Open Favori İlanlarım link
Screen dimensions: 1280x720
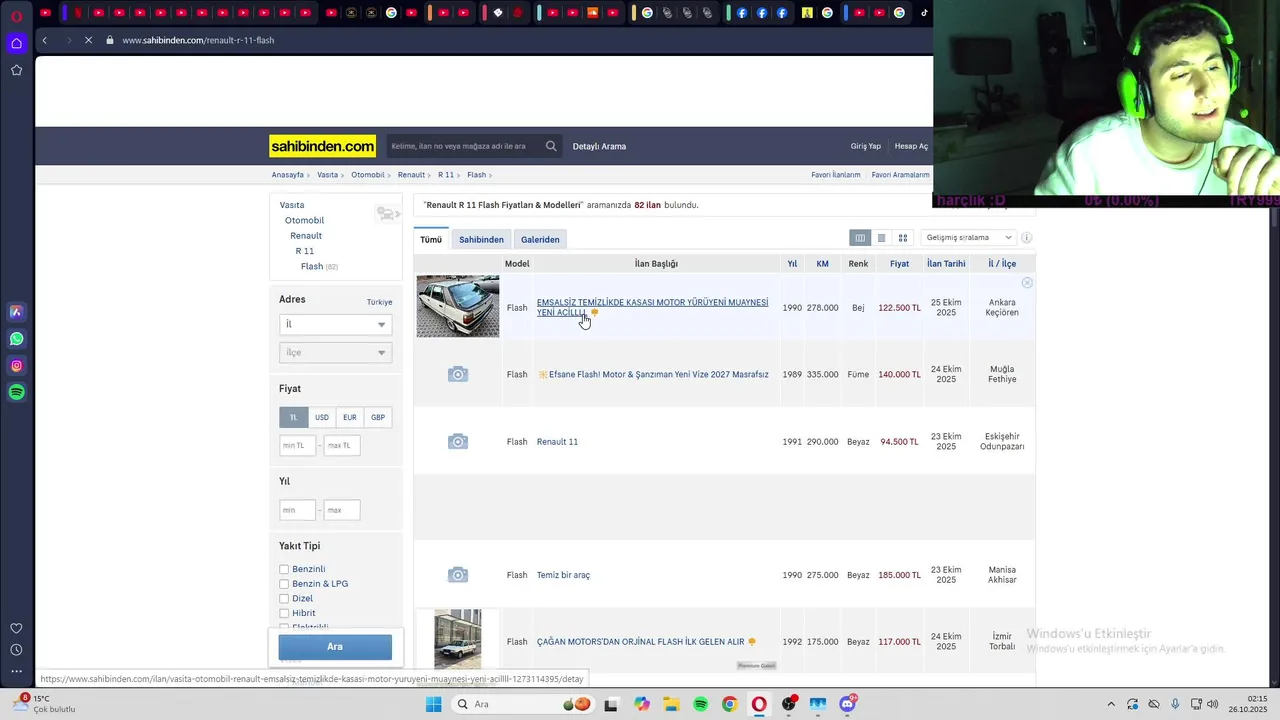pyautogui.click(x=835, y=175)
